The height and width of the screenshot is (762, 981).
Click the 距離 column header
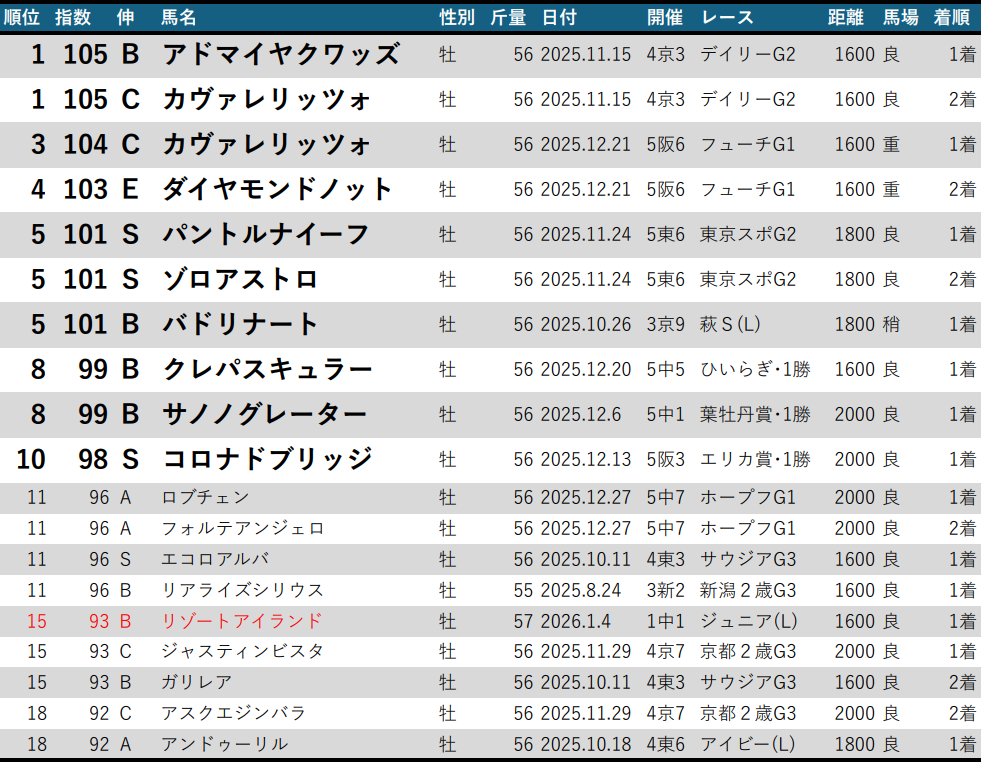[x=846, y=17]
